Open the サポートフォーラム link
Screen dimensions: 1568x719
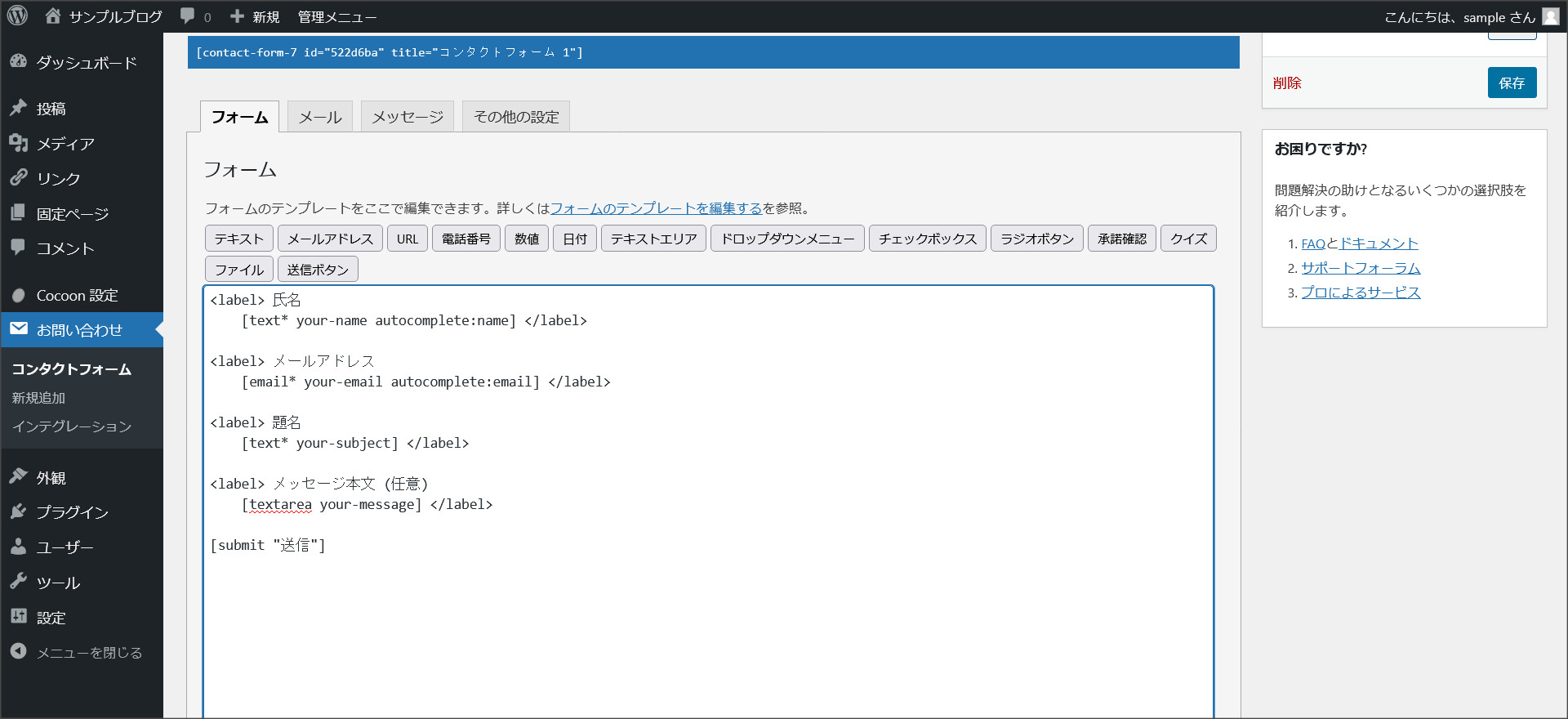pos(1360,268)
